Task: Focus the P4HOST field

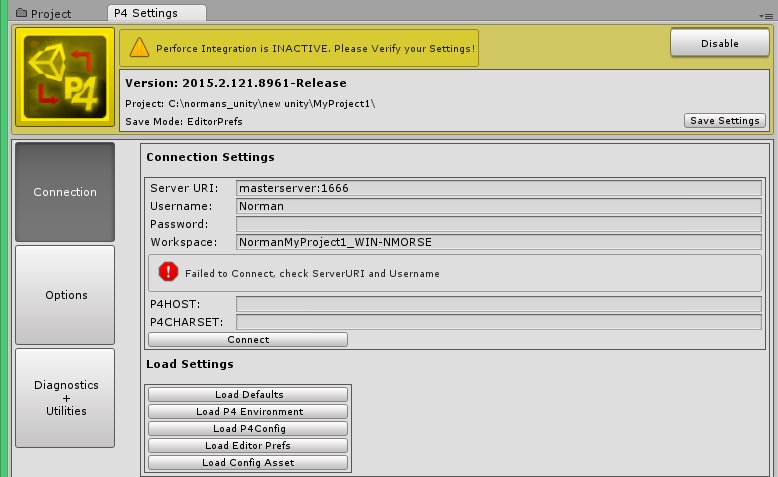Action: (499, 304)
